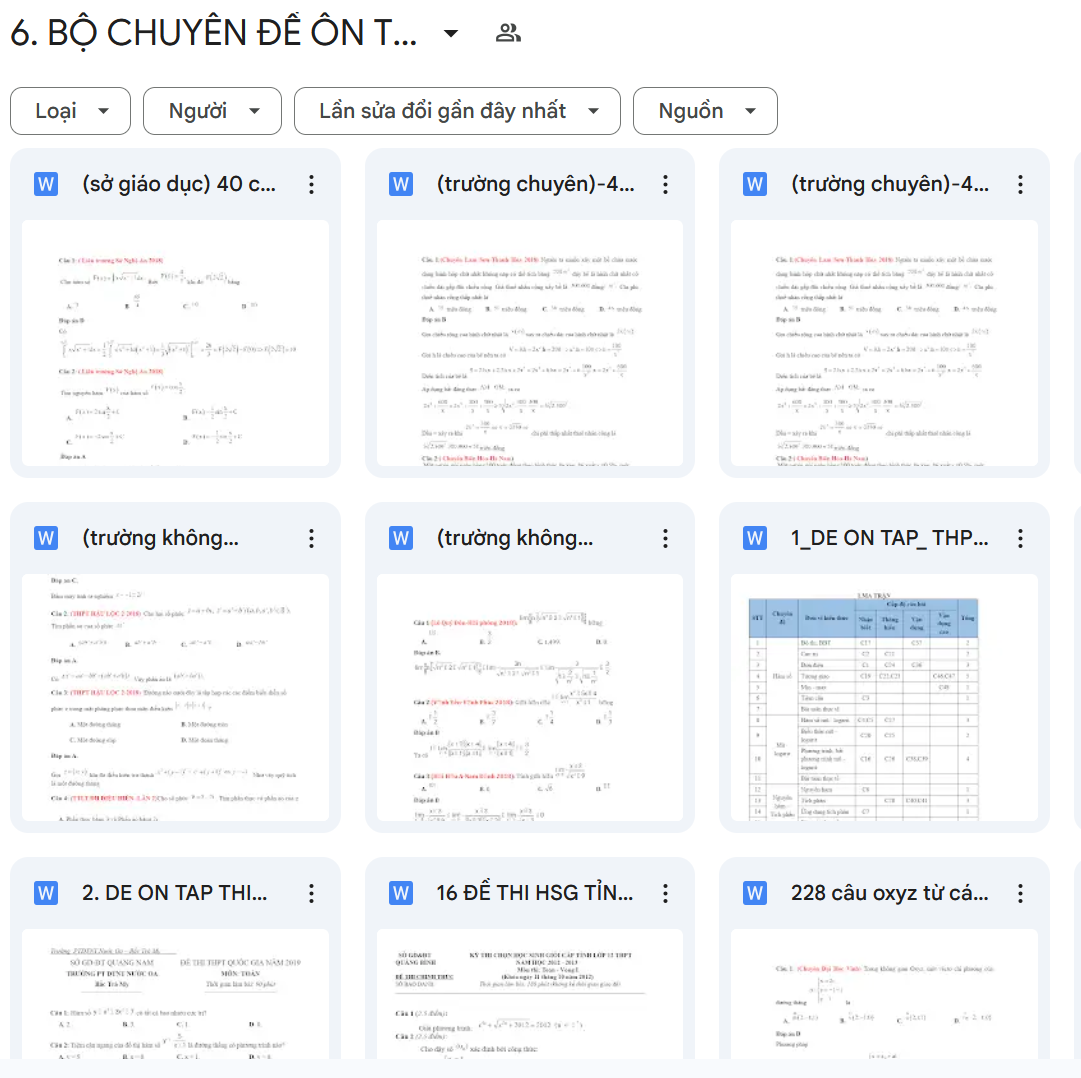The image size is (1081, 1078).
Task: Open more options for "(sở giáo dục) 40 c..." file
Action: [x=311, y=184]
